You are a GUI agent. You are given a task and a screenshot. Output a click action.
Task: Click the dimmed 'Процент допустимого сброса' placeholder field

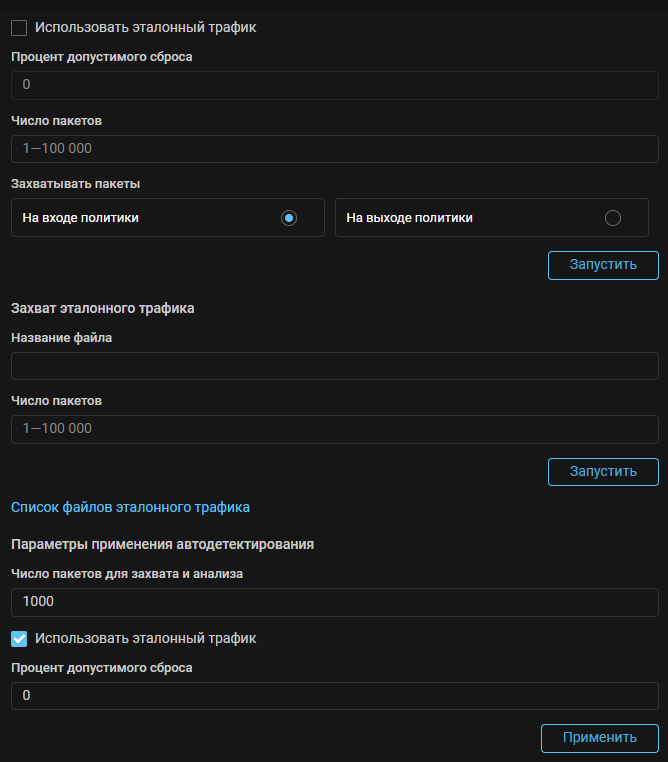coord(334,85)
